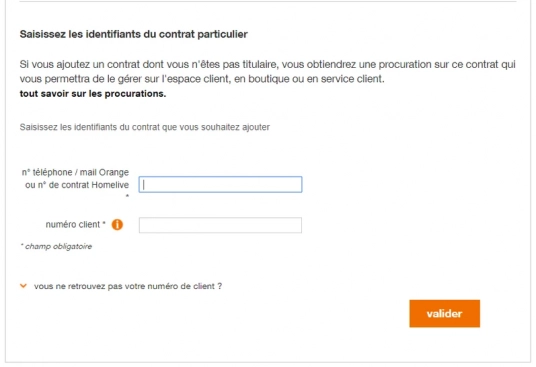
Task: Click the 'ou n° de contrat Homelive' label line
Action: (77, 185)
